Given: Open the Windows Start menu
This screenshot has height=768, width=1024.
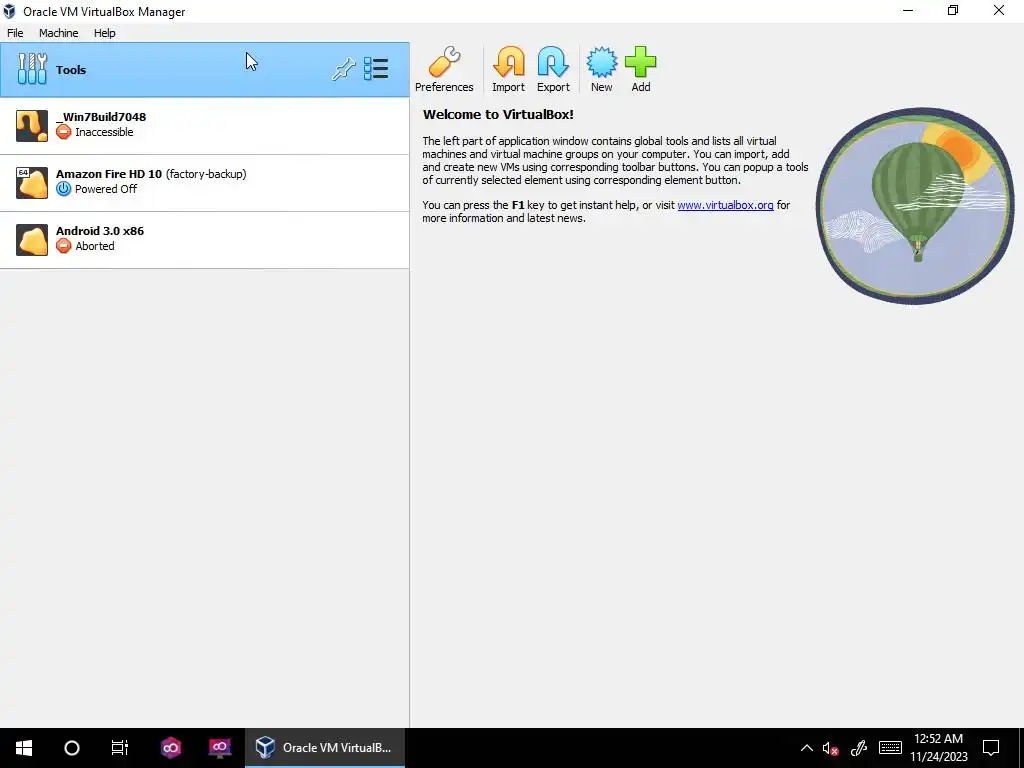Looking at the screenshot, I should click(x=24, y=748).
